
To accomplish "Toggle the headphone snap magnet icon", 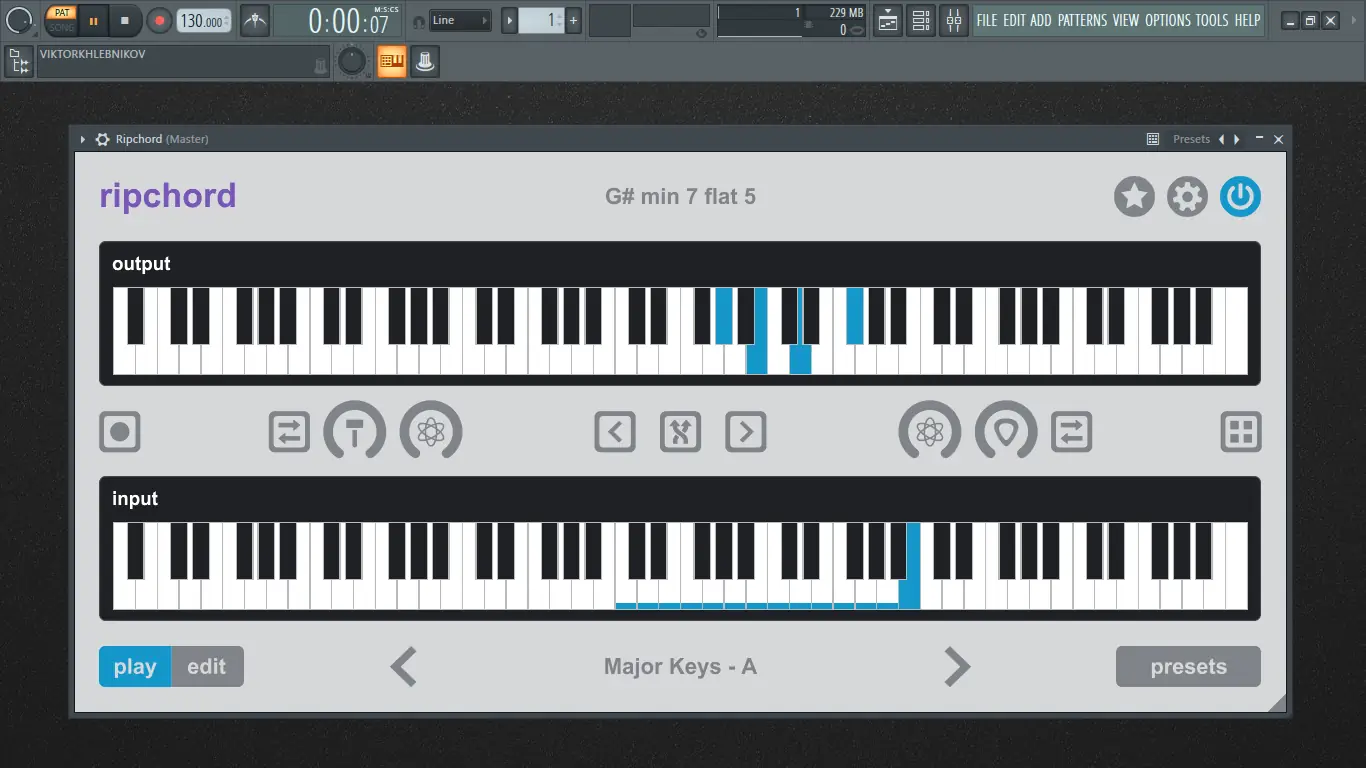I will click(419, 21).
